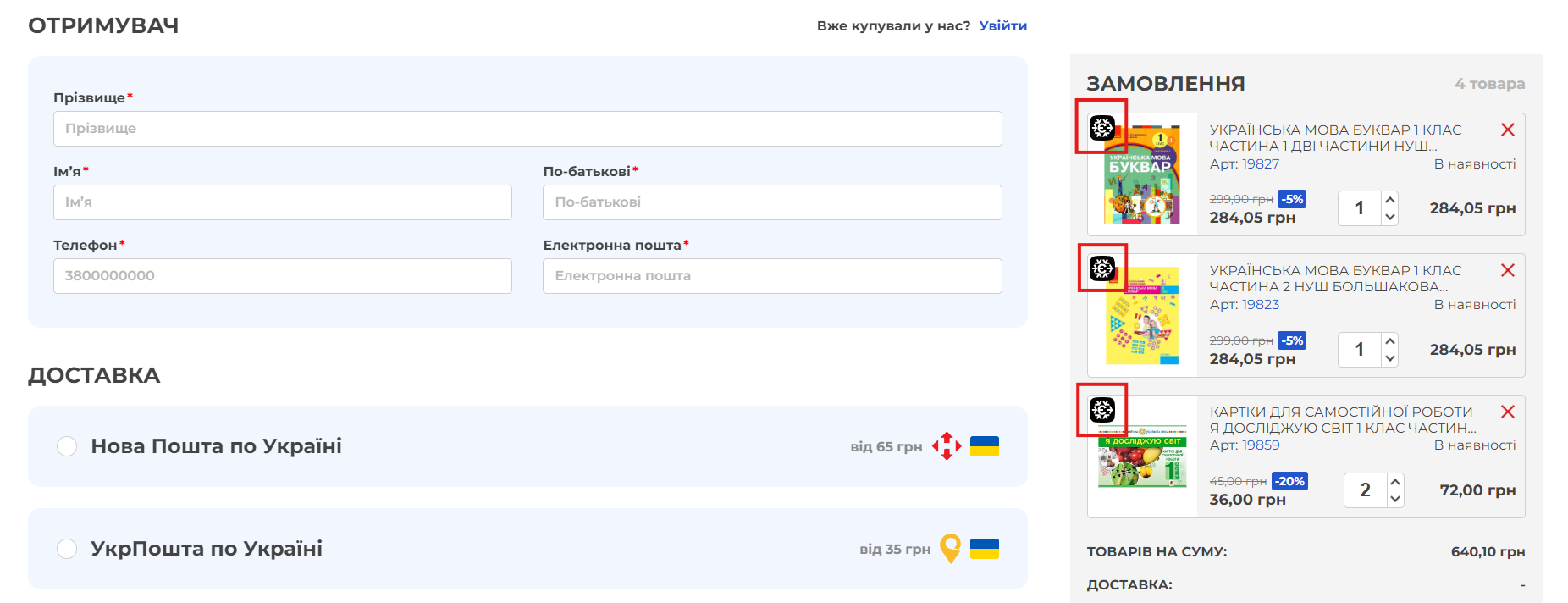Increase quantity of the Картки item
The image size is (1568, 603).
point(1394,482)
